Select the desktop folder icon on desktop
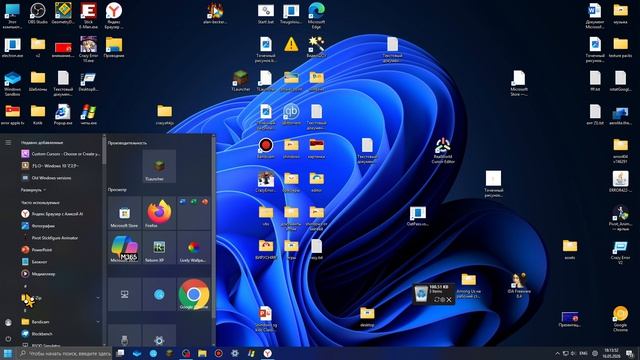Screen dimensions: 640x360 click(367, 317)
